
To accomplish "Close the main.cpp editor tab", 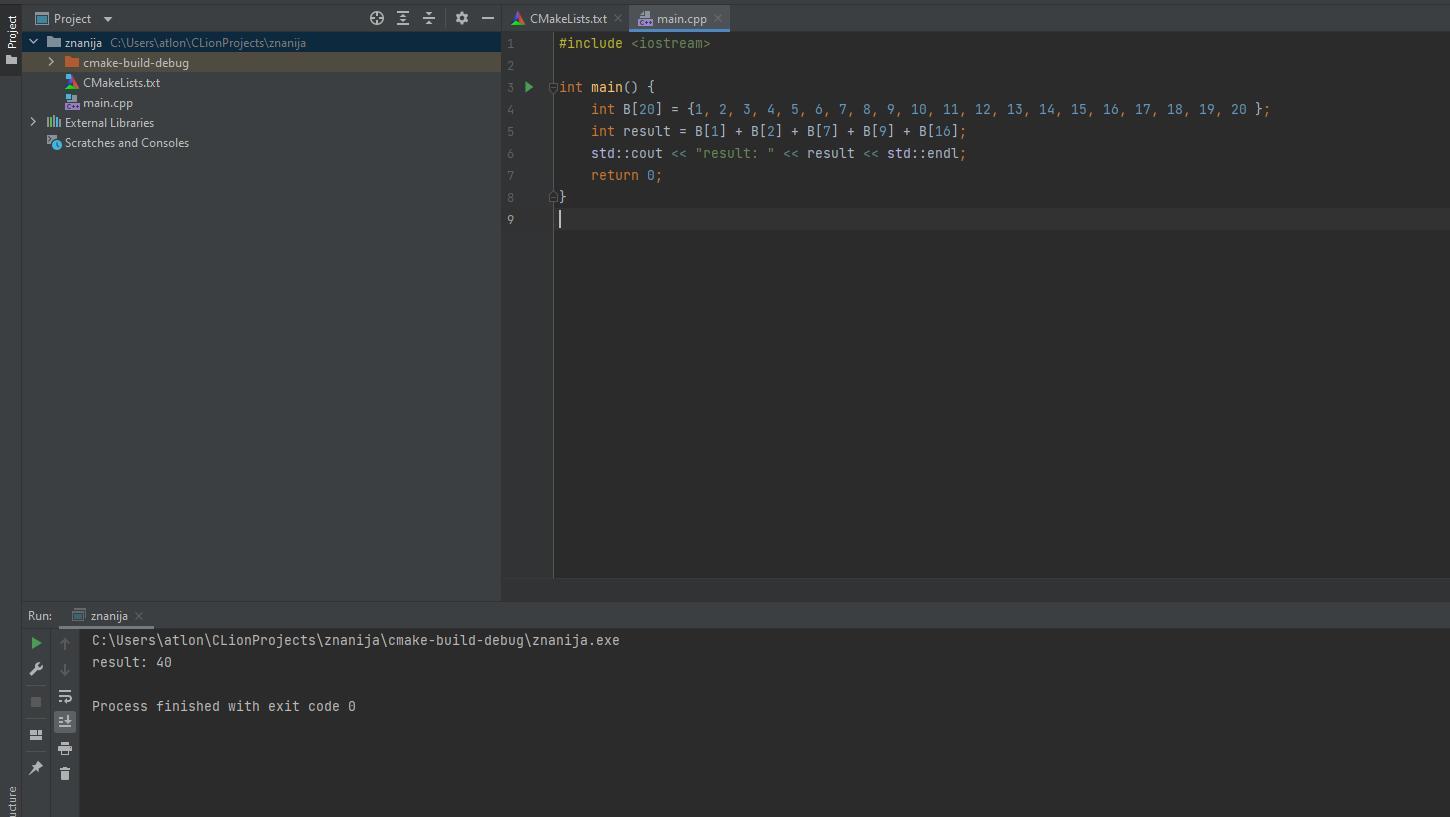I will (718, 18).
